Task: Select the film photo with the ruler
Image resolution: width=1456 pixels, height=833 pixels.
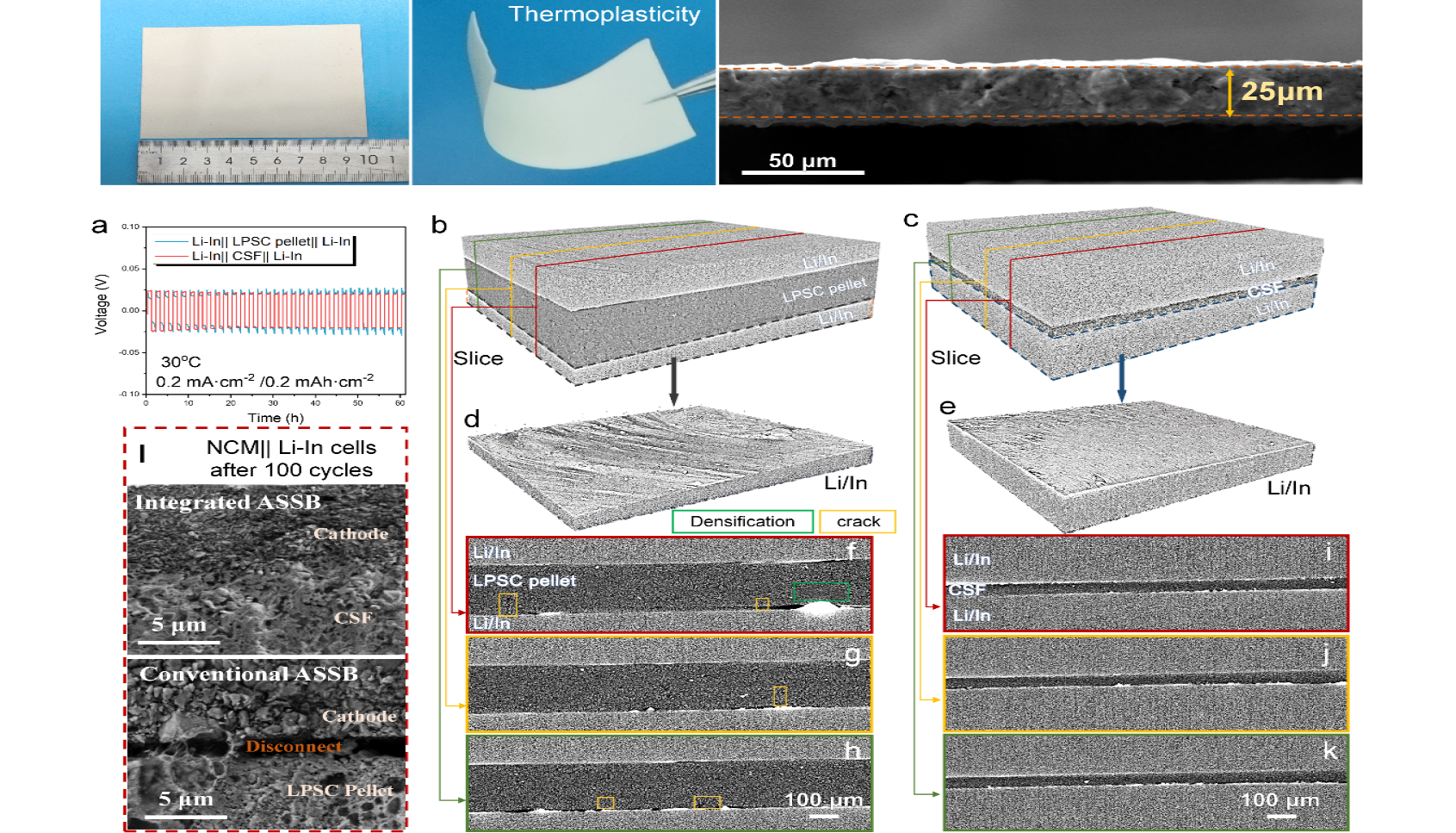Action: [255, 92]
